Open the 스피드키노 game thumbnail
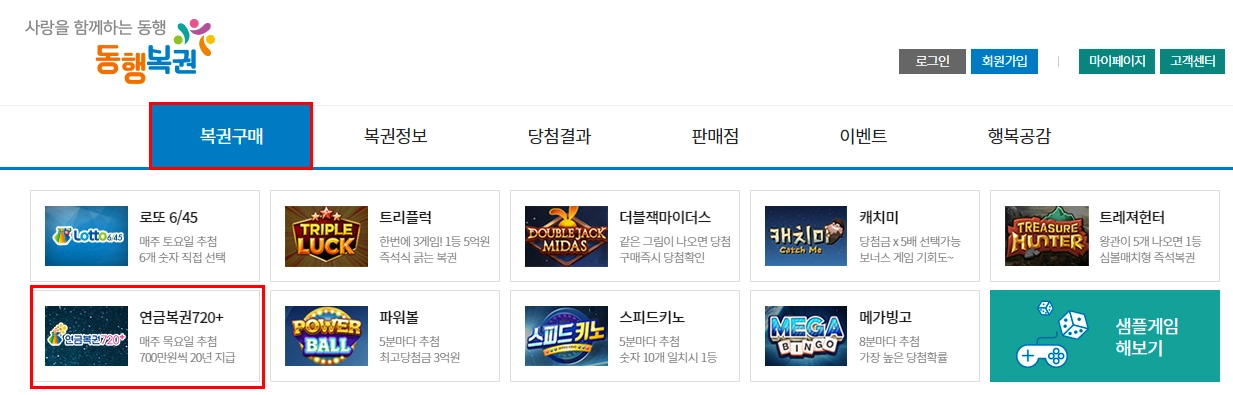The image size is (1233, 395). pos(566,336)
